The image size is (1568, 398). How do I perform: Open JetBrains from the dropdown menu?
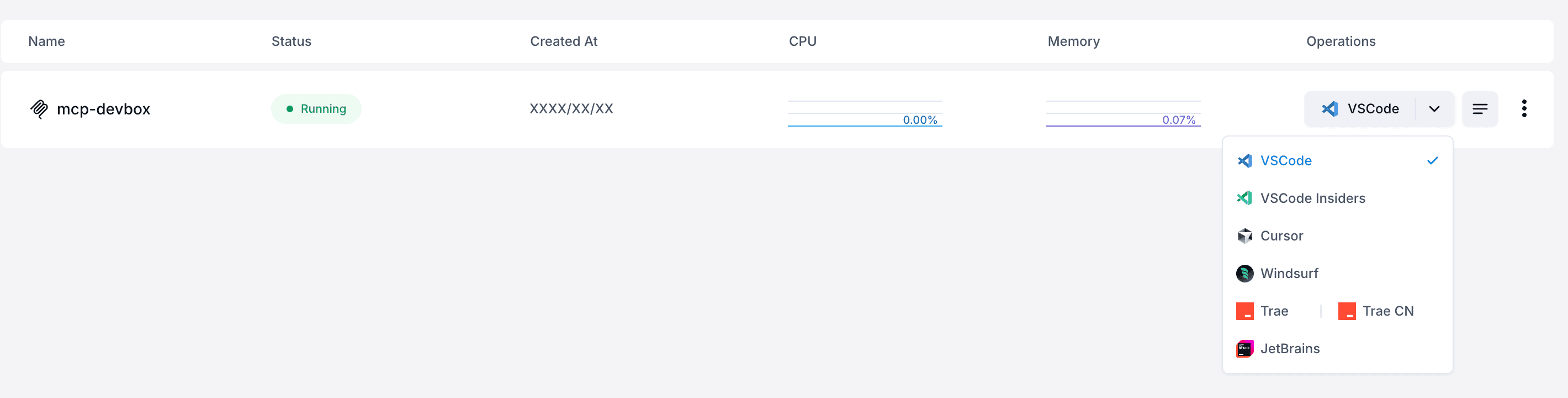pyautogui.click(x=1289, y=348)
